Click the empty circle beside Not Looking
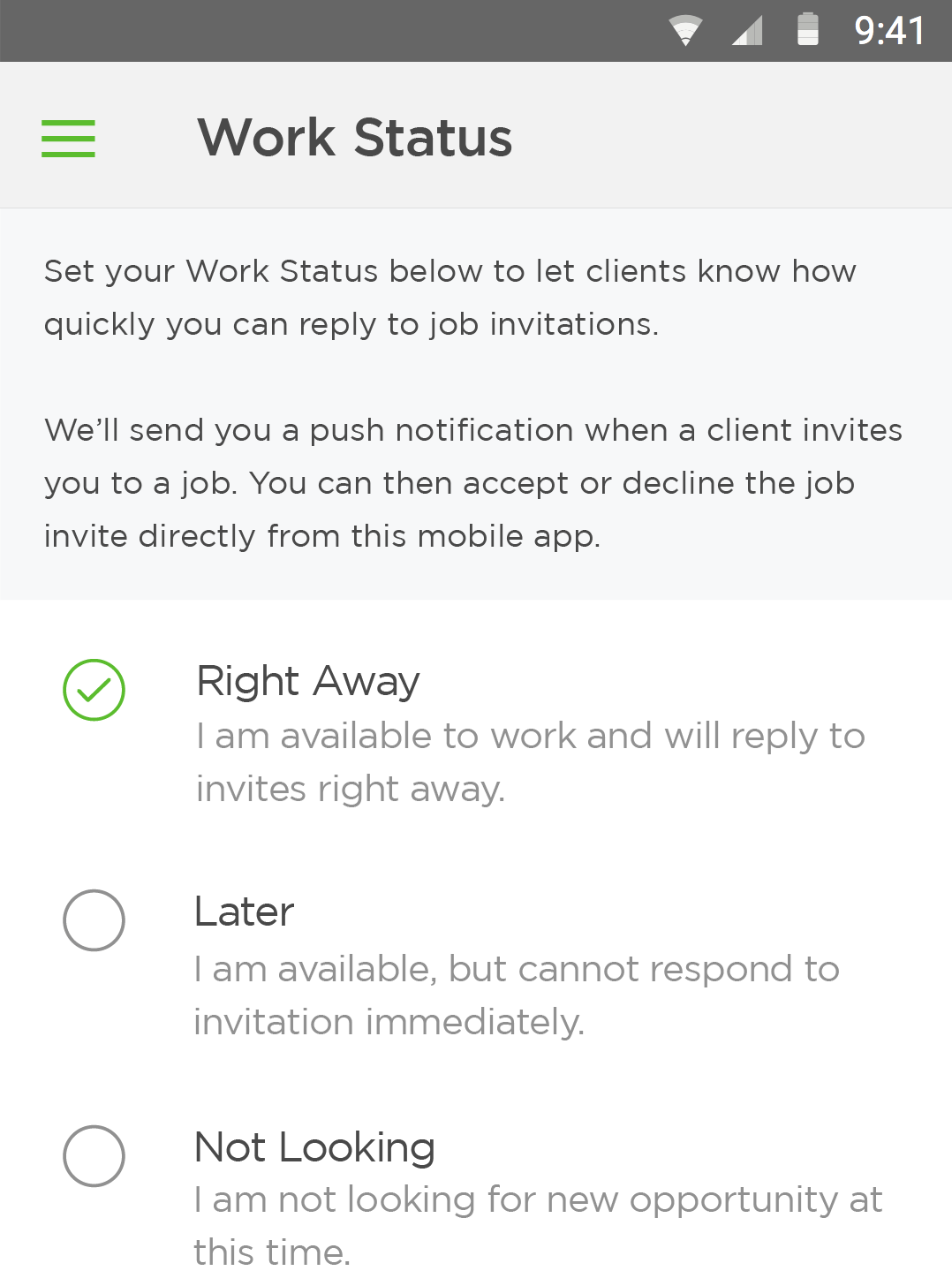952x1286 pixels. click(94, 1154)
